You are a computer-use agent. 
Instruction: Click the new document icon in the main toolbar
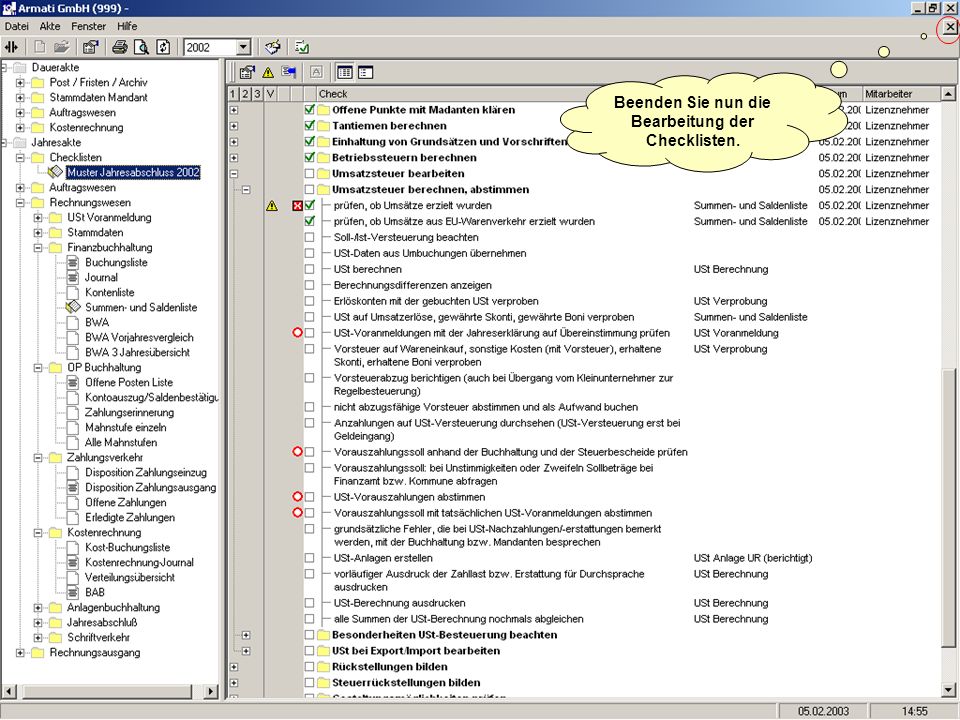(x=40, y=47)
